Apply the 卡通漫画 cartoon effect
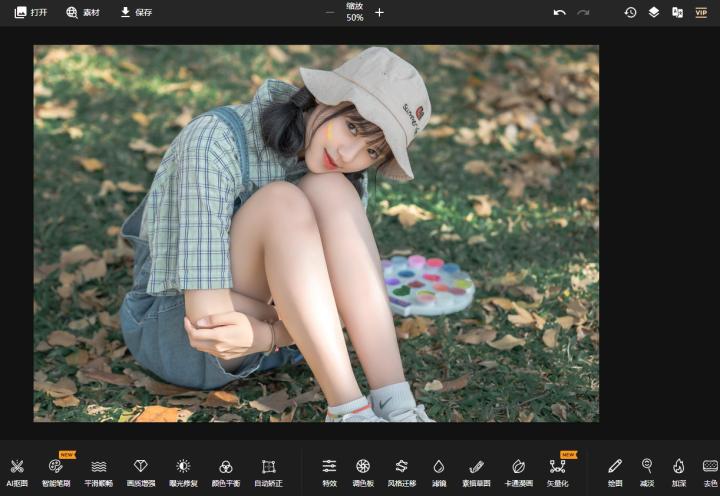The width and height of the screenshot is (720, 496). click(518, 471)
